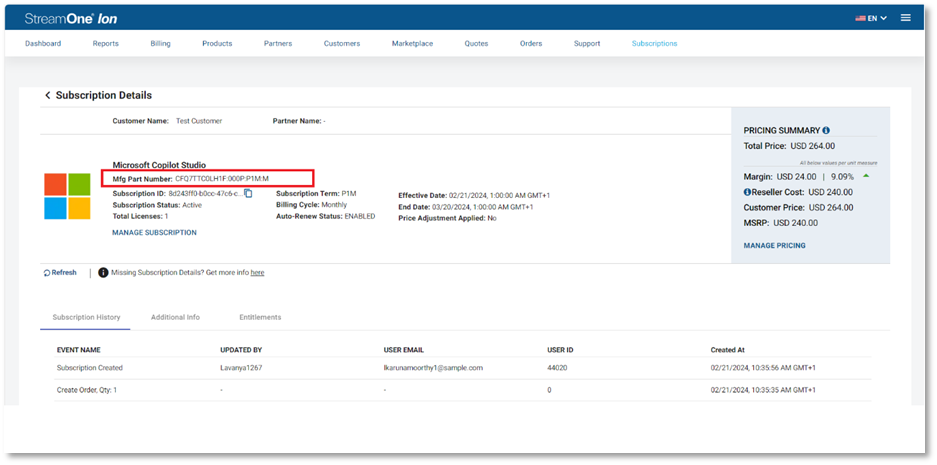Click the 'Lavanya1267' updated-by cell
Image resolution: width=937 pixels, height=465 pixels.
point(241,368)
